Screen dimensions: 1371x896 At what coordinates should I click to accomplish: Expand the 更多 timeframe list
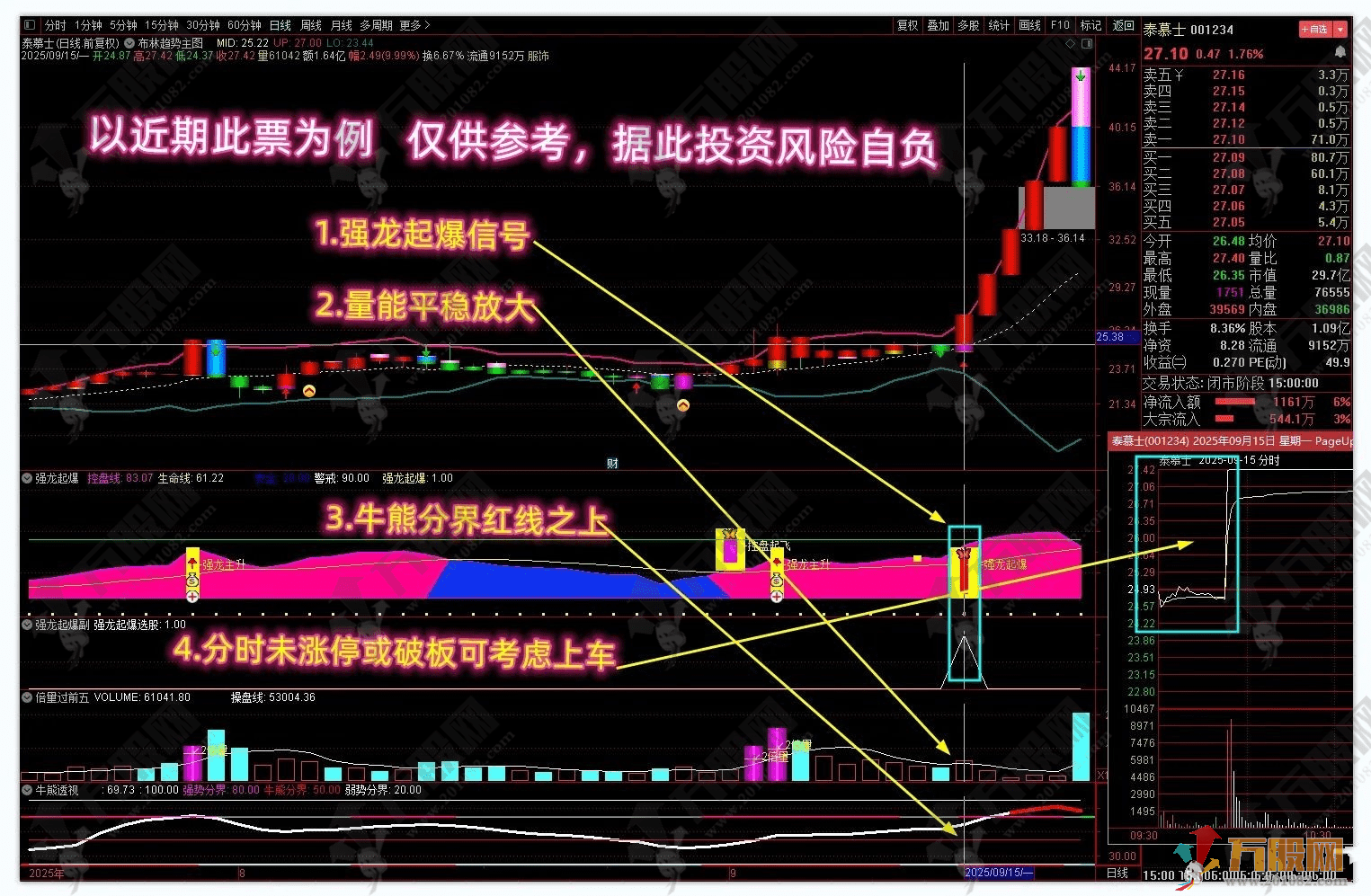(414, 25)
